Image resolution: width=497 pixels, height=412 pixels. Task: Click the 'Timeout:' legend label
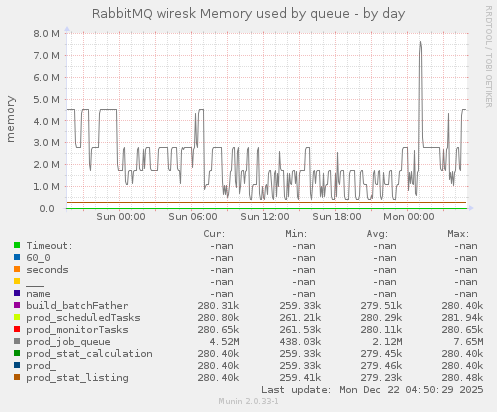coord(49,246)
